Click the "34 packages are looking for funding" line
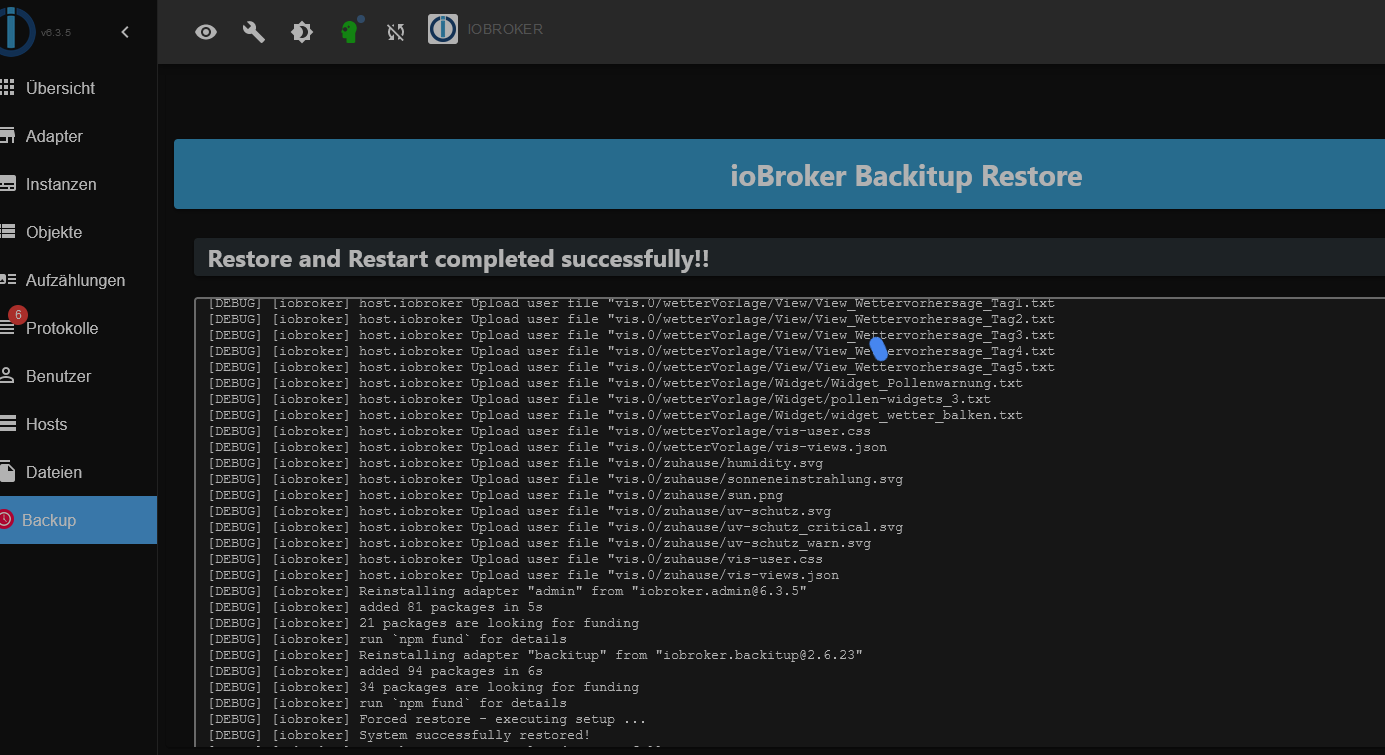Image resolution: width=1385 pixels, height=755 pixels. coord(423,687)
